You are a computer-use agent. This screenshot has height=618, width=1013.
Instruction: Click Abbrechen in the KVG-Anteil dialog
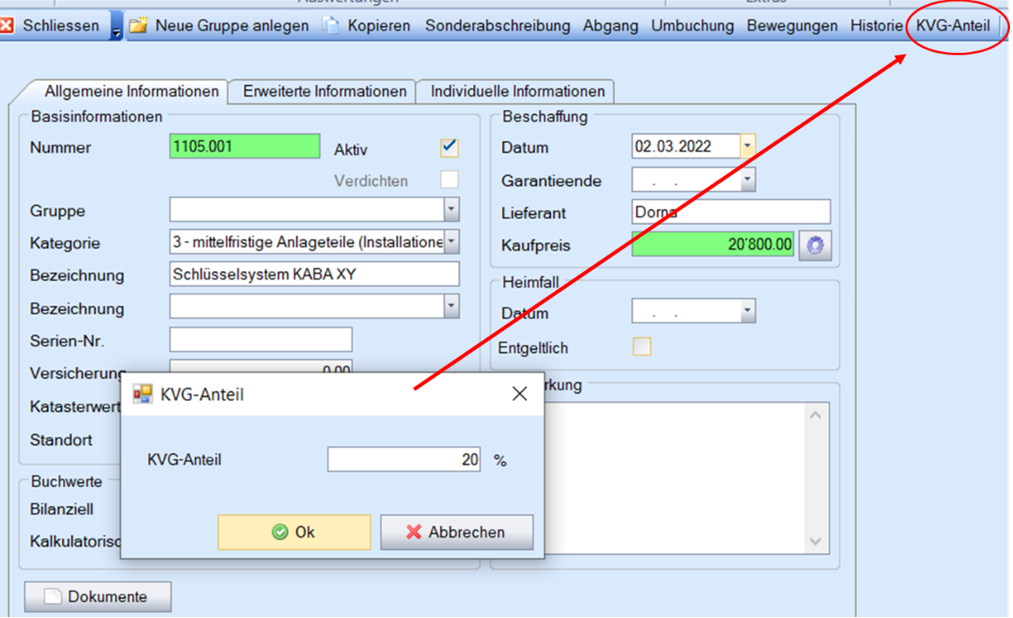[x=457, y=532]
